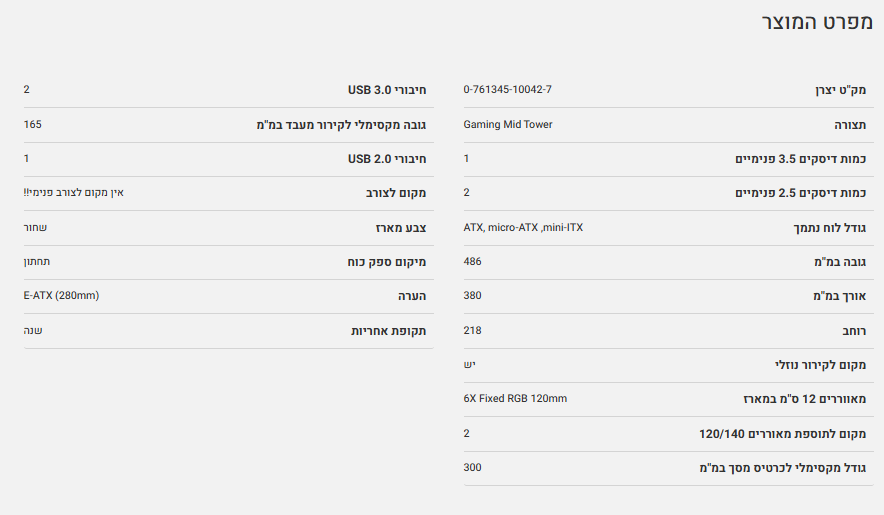Click the width value 218
This screenshot has height=515, width=884.
click(473, 330)
